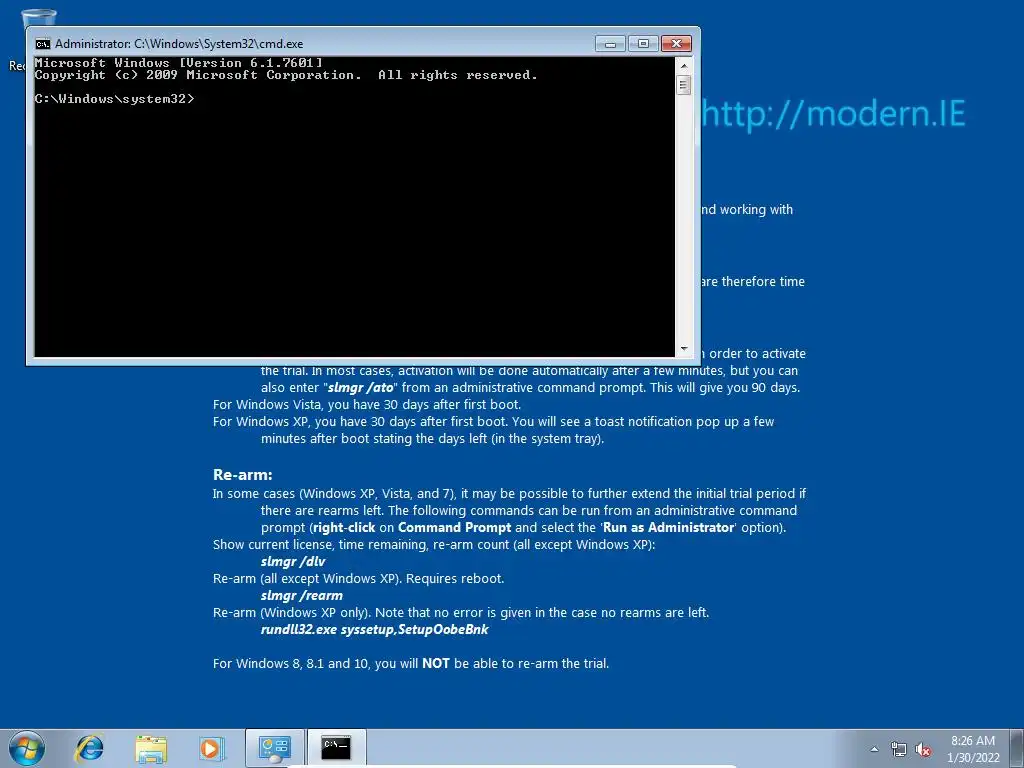
Task: Launch Internet Explorer from the taskbar
Action: pos(89,748)
